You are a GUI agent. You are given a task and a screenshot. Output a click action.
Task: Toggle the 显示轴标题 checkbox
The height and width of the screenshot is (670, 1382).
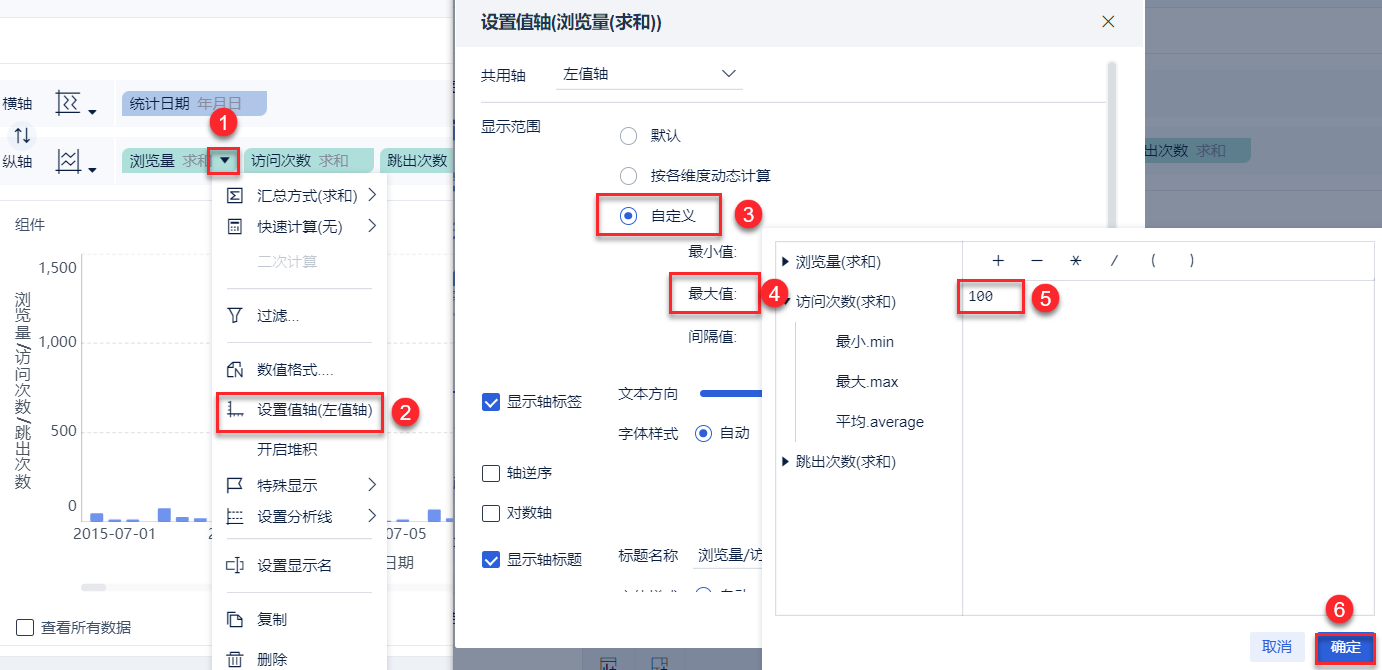[x=491, y=559]
